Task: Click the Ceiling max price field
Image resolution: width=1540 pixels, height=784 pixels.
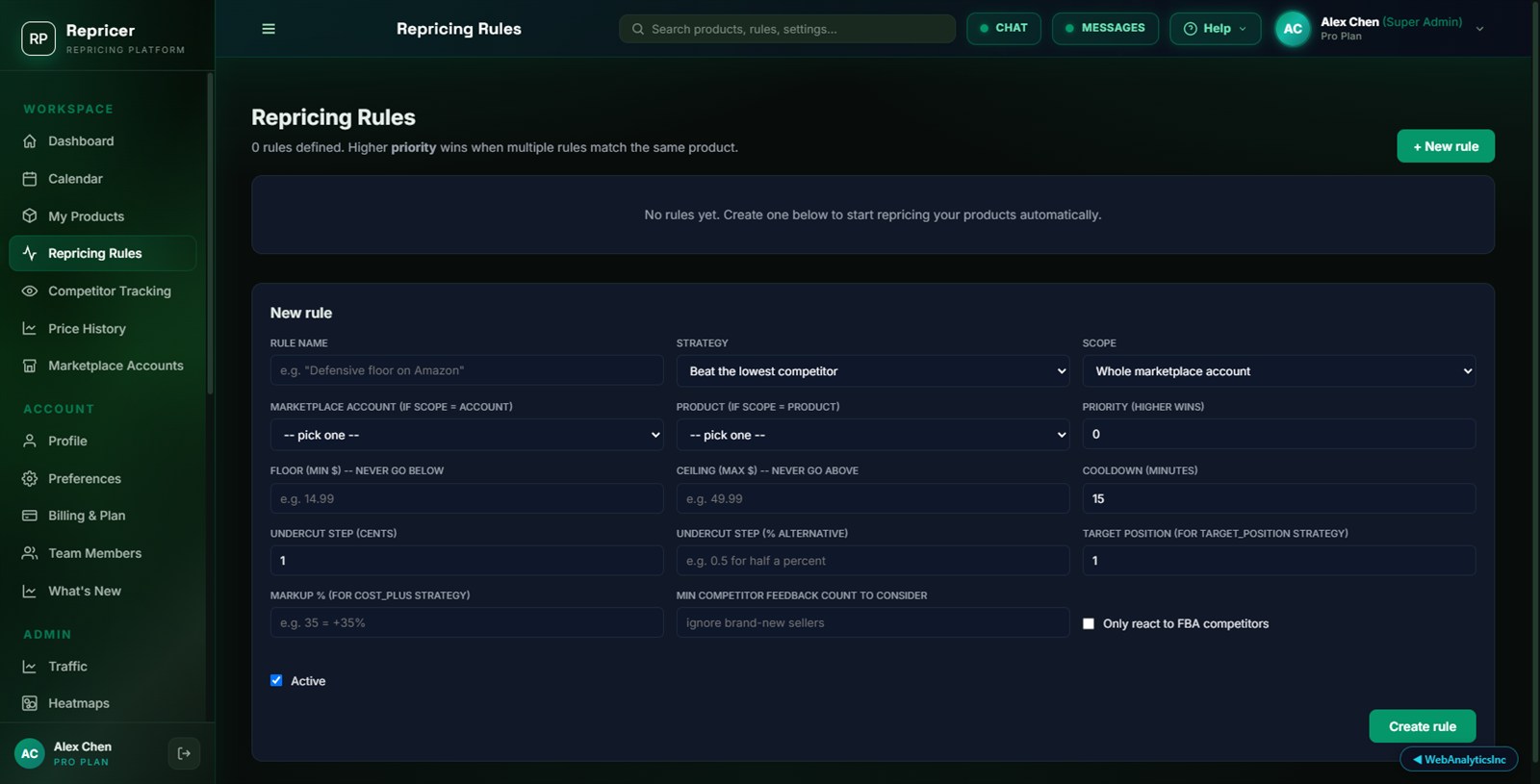Action: click(x=873, y=498)
